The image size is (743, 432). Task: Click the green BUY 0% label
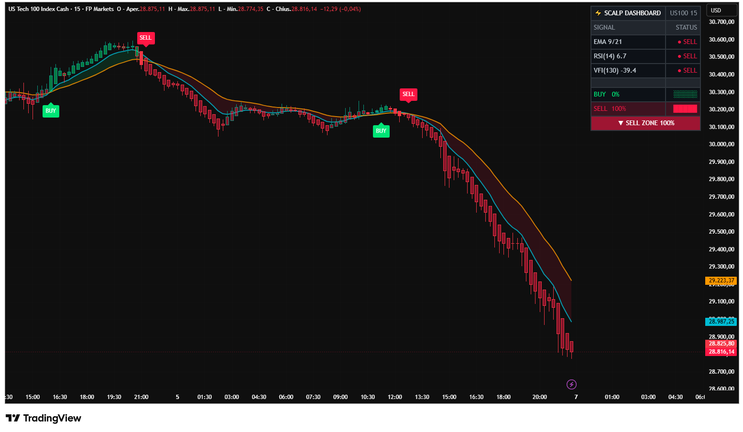point(606,94)
